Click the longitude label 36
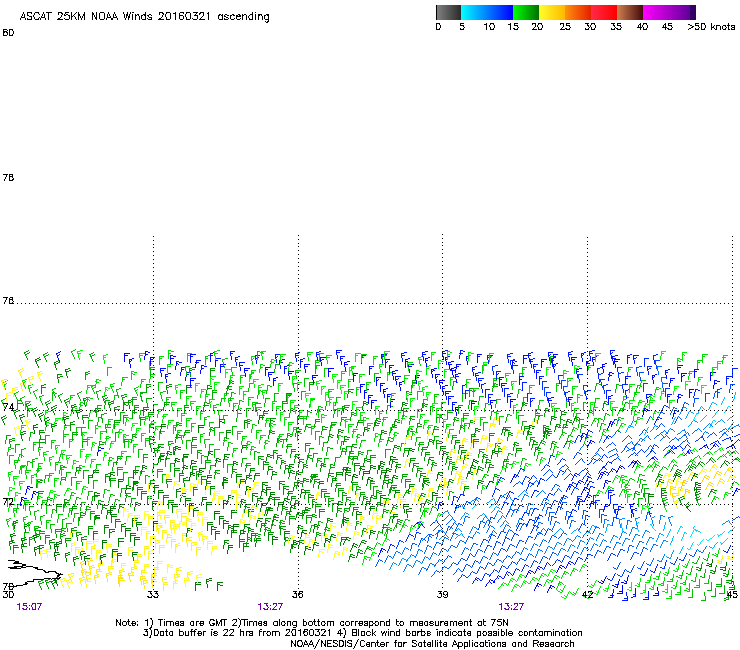Image resolution: width=740 pixels, height=650 pixels. click(x=297, y=594)
